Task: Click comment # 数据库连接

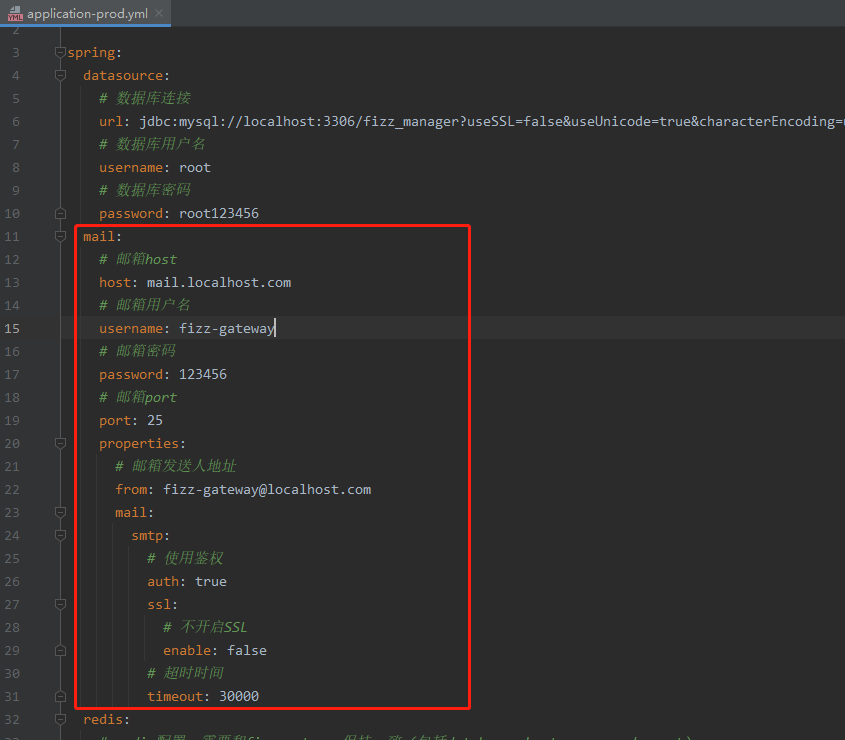Action: (x=145, y=98)
